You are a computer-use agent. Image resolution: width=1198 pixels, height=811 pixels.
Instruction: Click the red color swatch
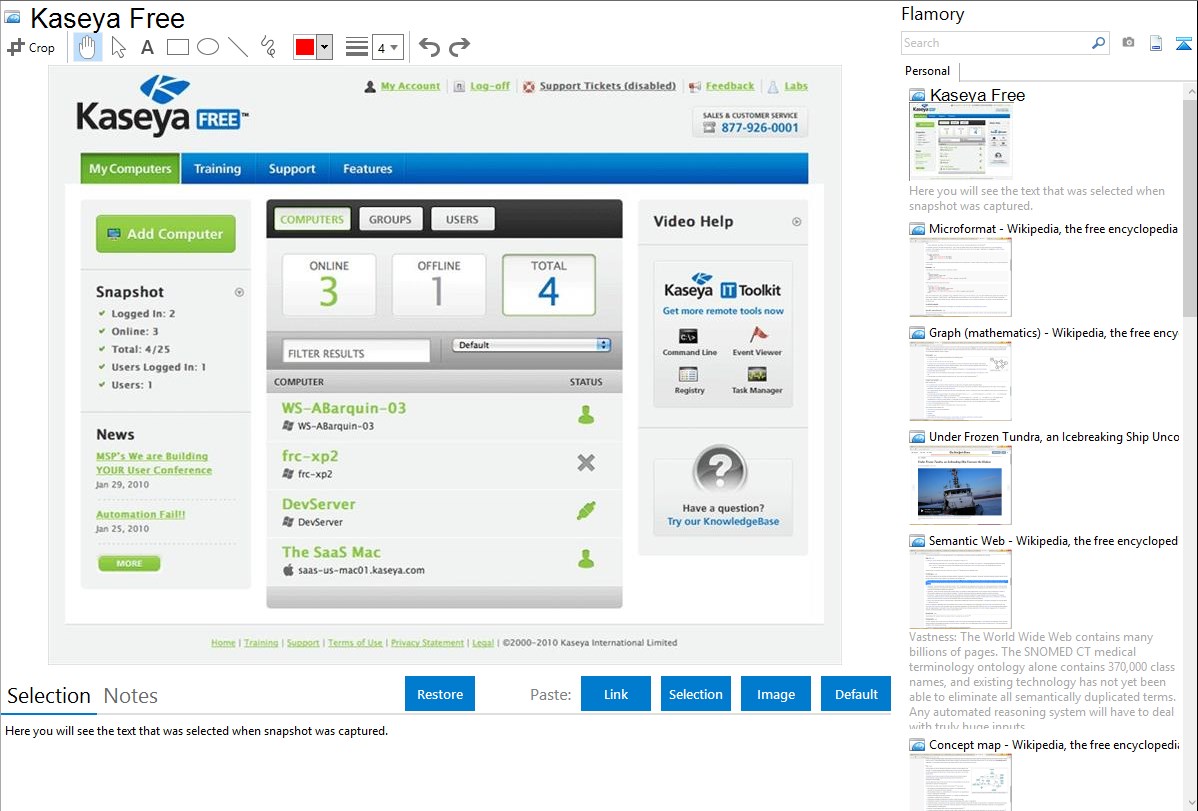(x=305, y=47)
